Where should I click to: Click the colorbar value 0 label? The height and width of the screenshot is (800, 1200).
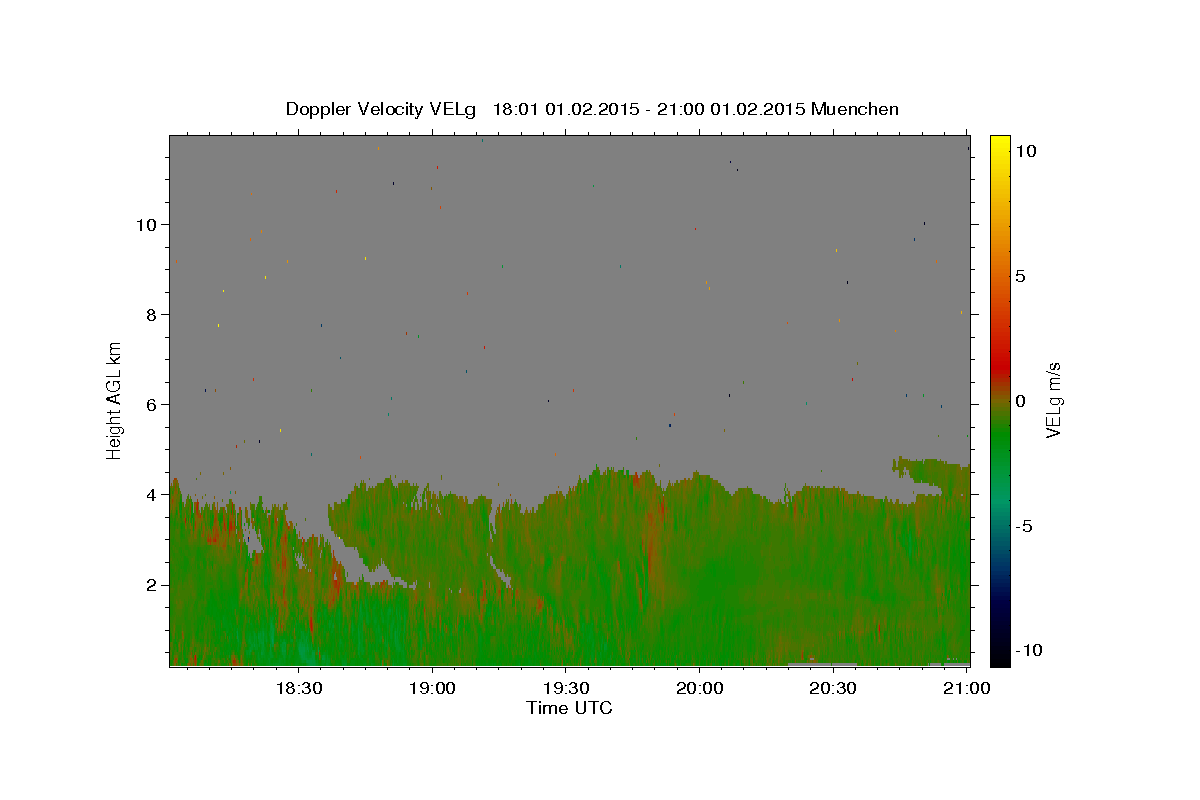[x=1021, y=401]
